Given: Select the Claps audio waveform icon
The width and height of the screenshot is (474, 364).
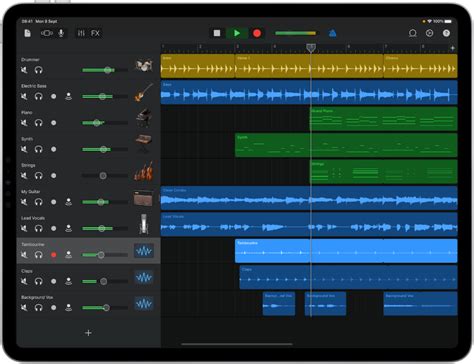Looking at the screenshot, I should [144, 277].
